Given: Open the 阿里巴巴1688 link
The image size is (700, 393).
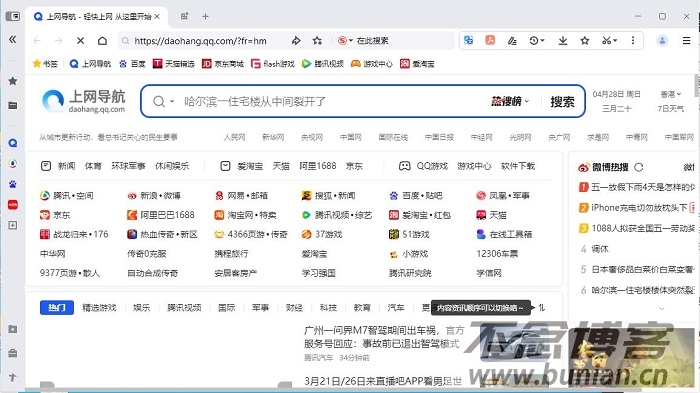Looking at the screenshot, I should point(161,215).
